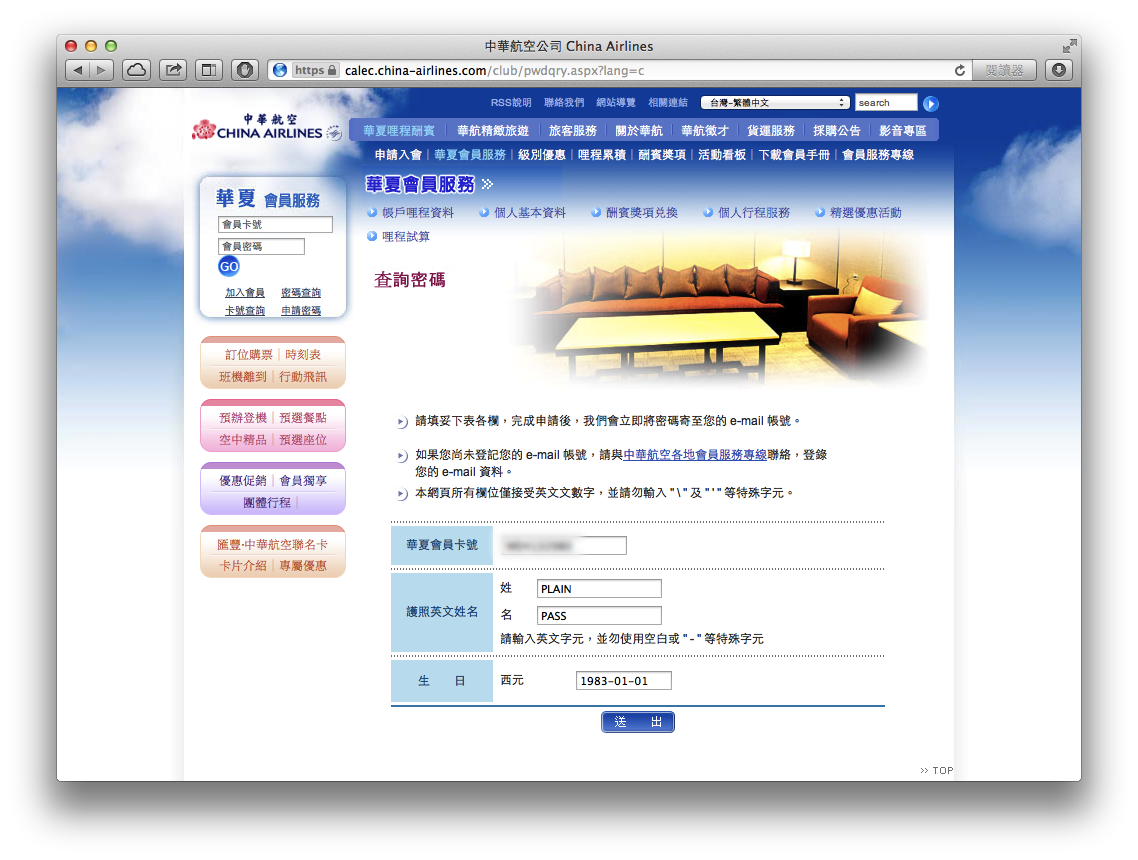Open the 申請入會 submenu item
Screen dimensions: 1138x860
[398, 155]
